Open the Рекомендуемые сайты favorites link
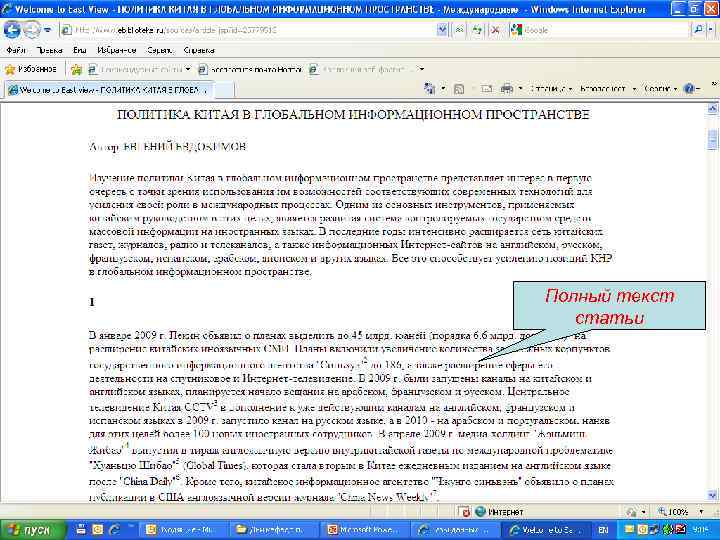The height and width of the screenshot is (540, 720). (x=136, y=69)
